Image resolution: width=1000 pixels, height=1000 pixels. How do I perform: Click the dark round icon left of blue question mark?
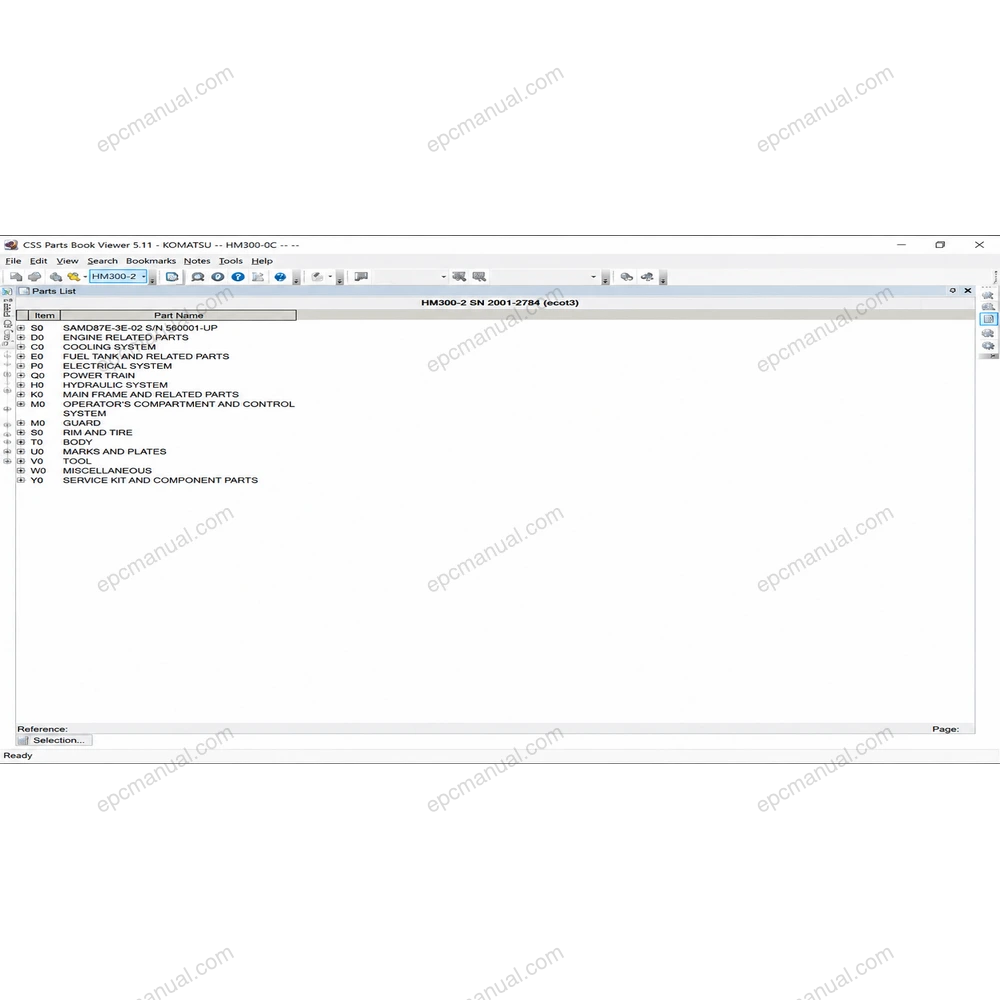217,277
